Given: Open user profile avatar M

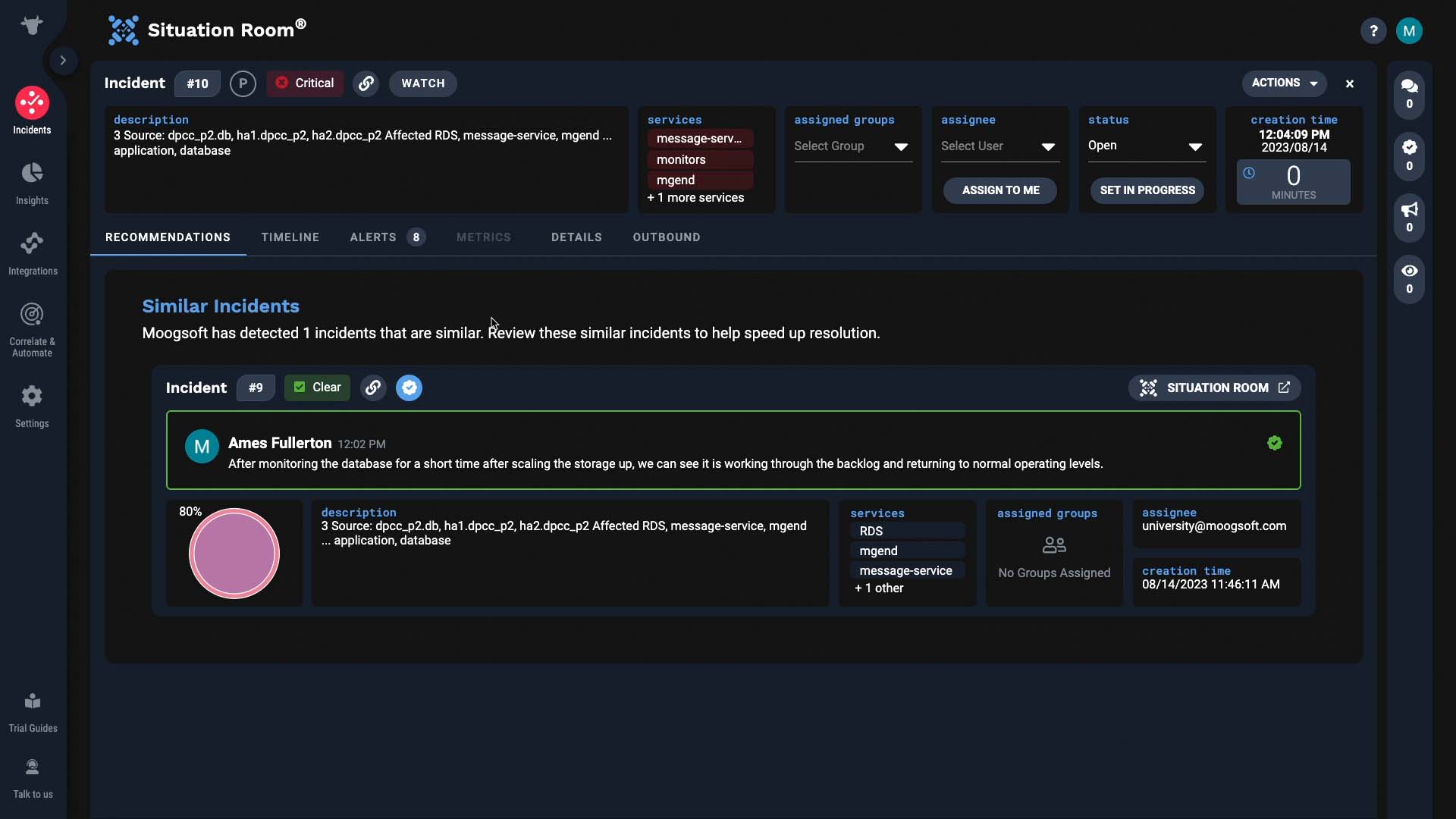Looking at the screenshot, I should [x=1409, y=31].
